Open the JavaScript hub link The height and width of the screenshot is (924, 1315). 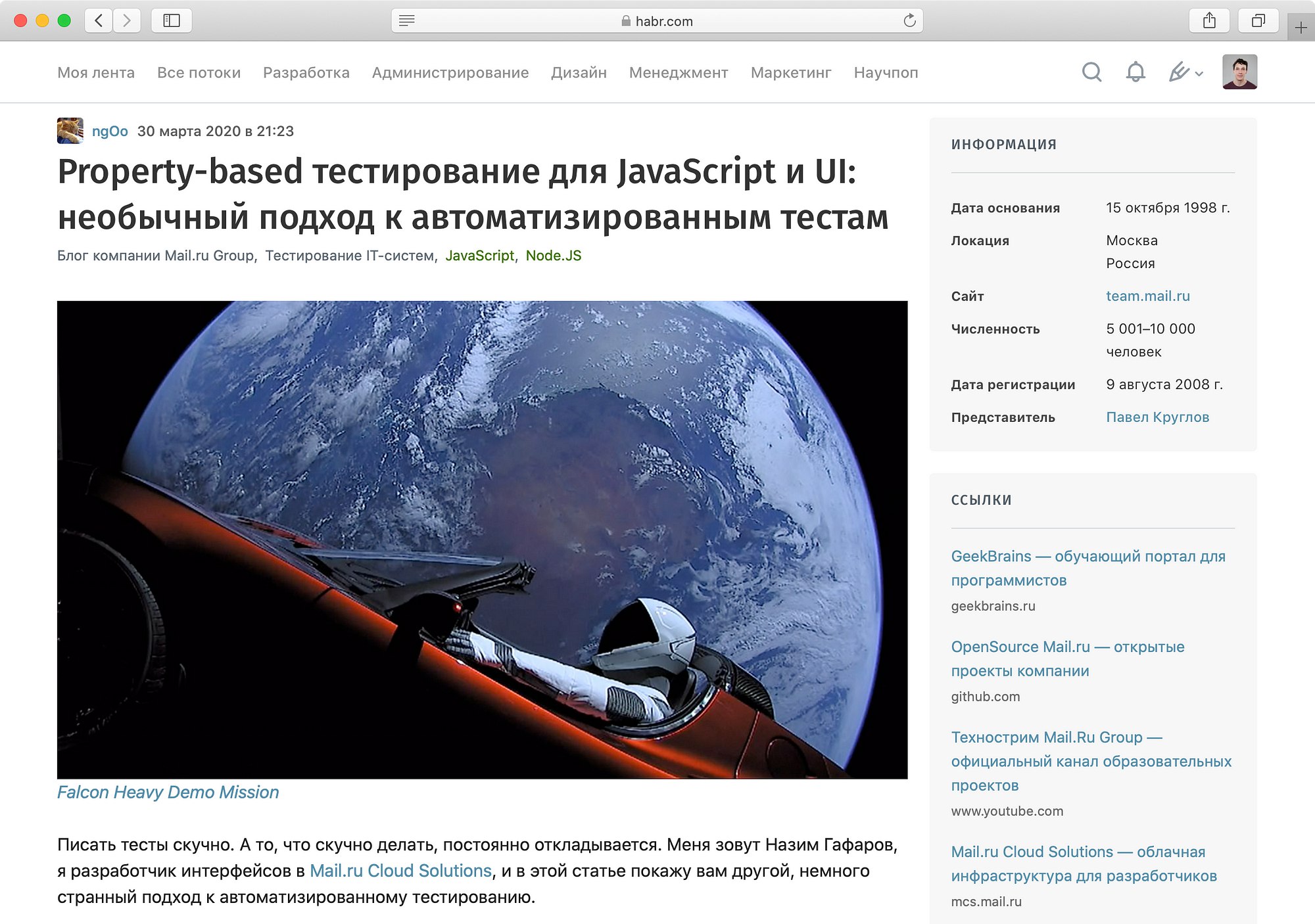click(479, 256)
